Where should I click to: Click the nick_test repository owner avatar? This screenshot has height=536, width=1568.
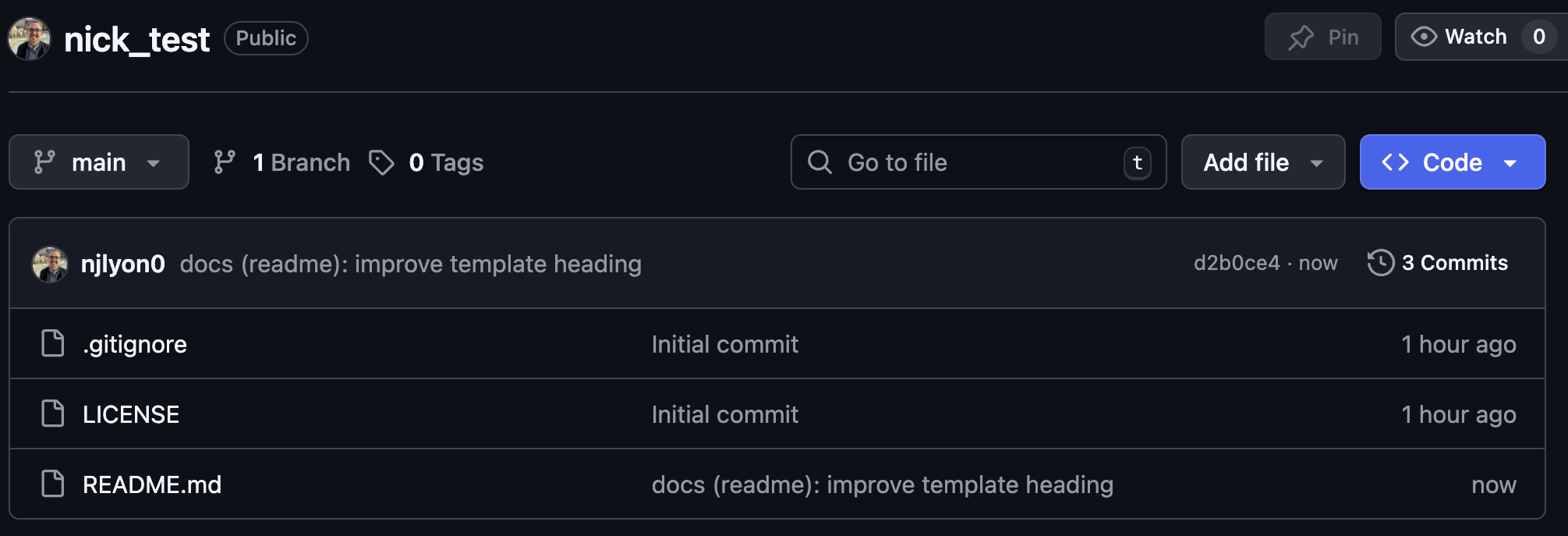click(29, 38)
